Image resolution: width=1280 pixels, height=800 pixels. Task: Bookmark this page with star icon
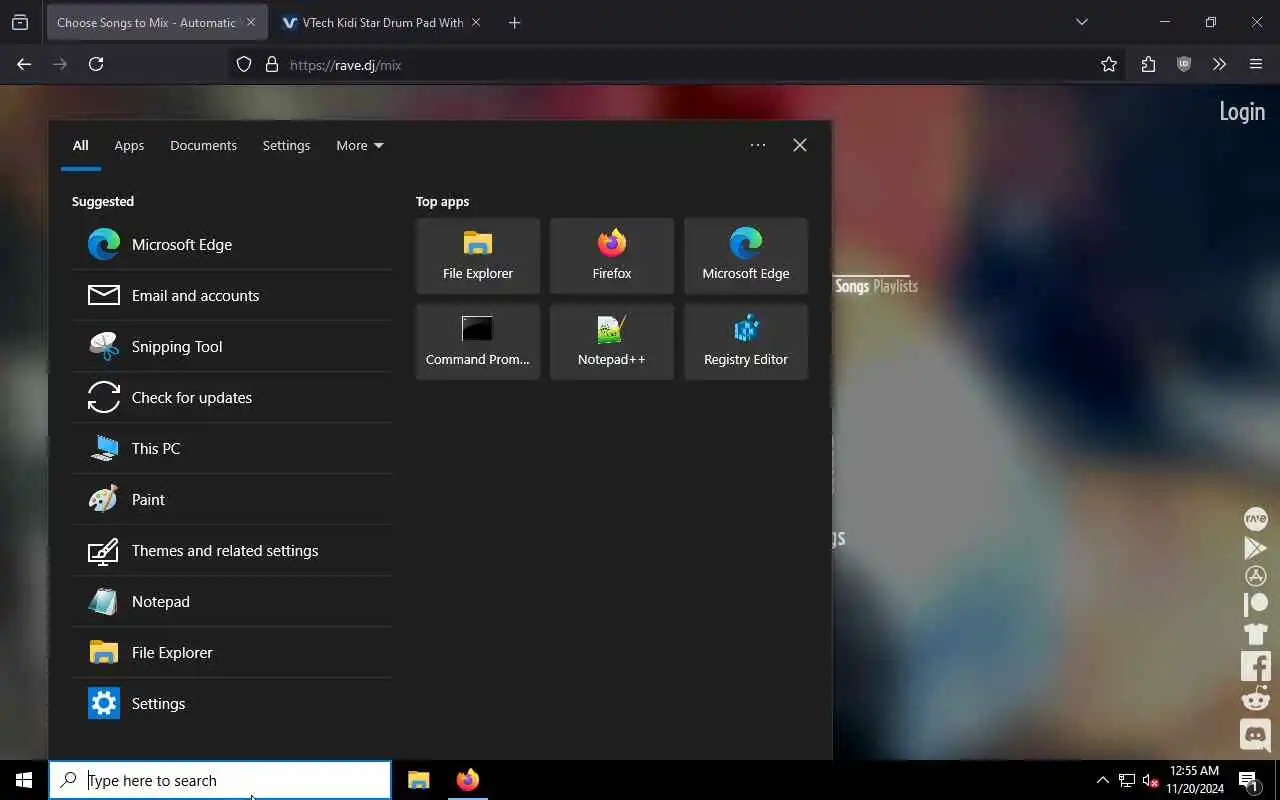1108,64
